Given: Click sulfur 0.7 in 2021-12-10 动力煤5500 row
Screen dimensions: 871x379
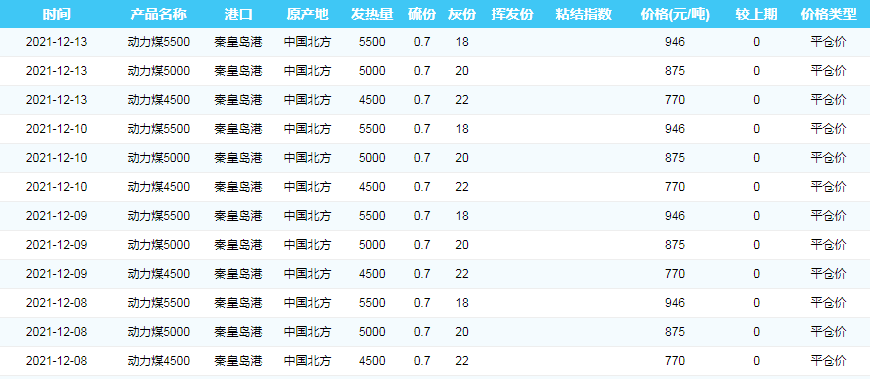Looking at the screenshot, I should pyautogui.click(x=422, y=129).
